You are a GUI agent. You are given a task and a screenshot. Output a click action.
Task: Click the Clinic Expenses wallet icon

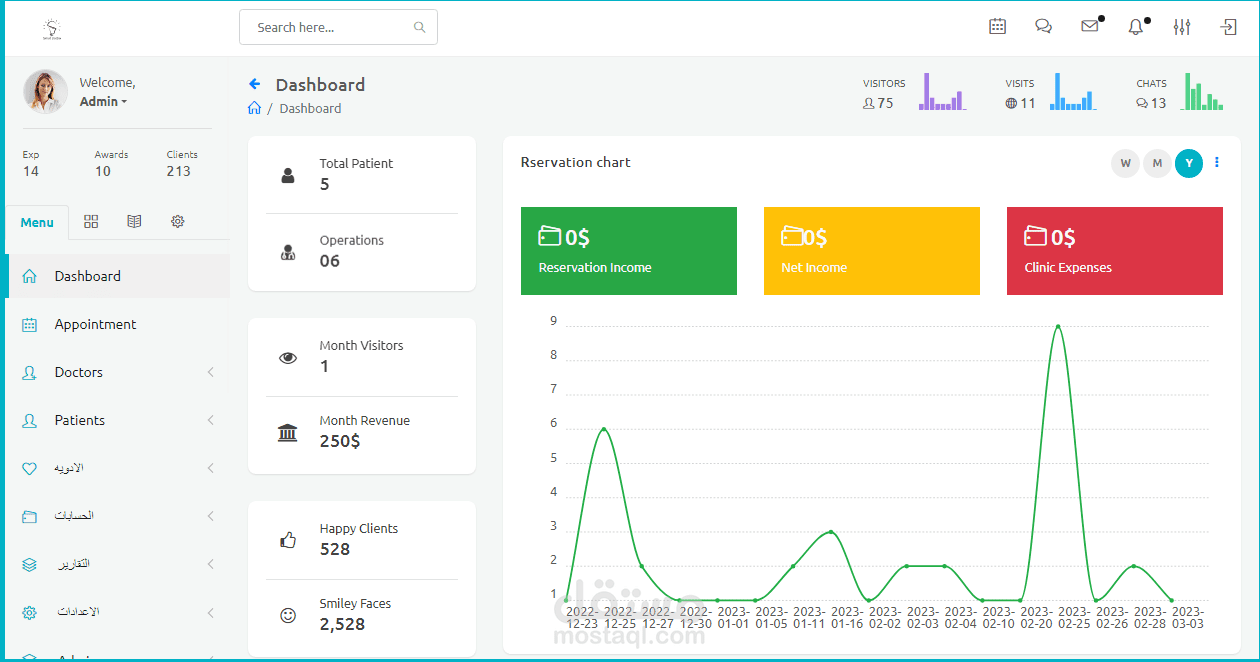click(1035, 236)
